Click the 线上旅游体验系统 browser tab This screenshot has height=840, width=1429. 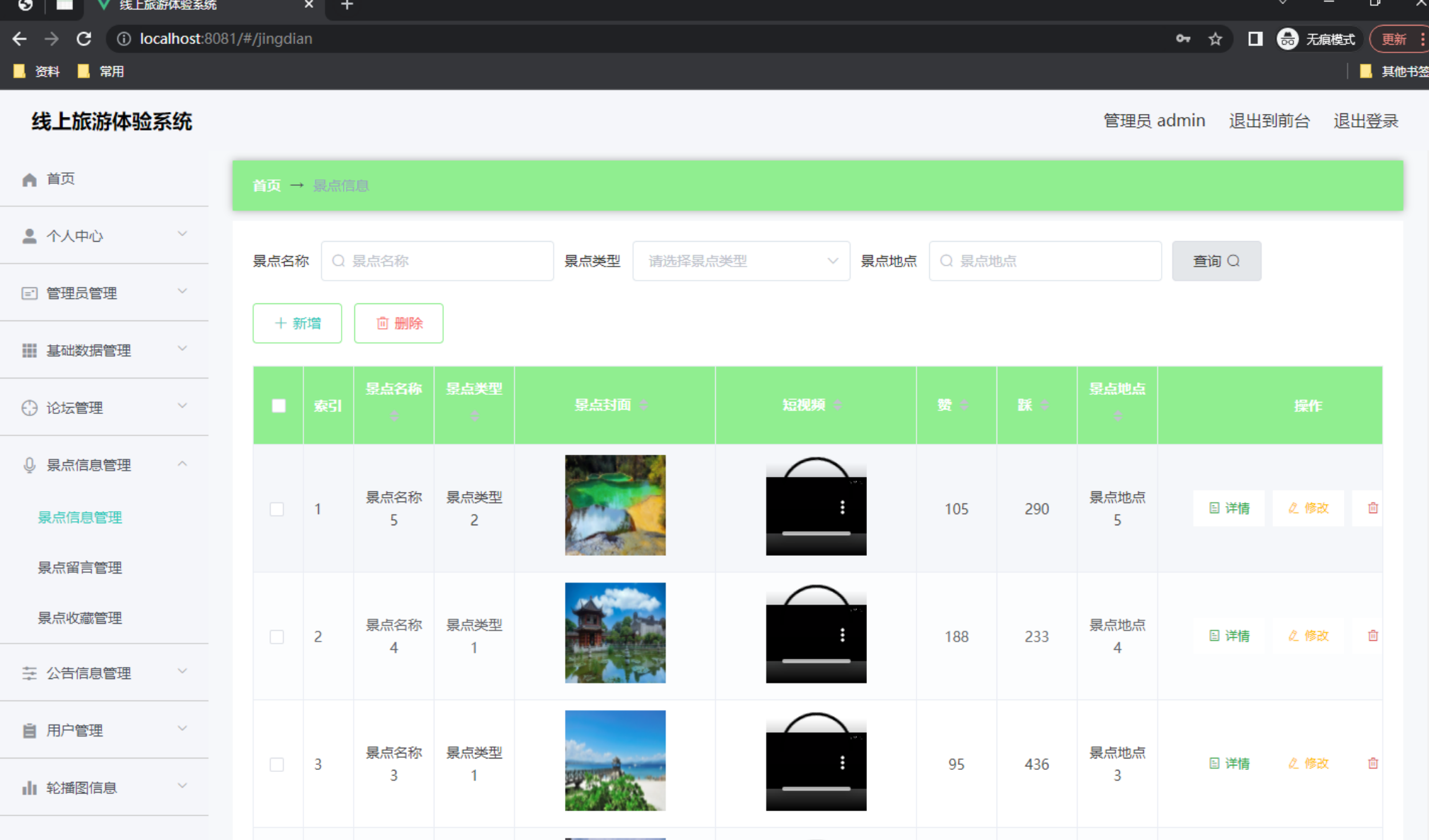pos(204,6)
